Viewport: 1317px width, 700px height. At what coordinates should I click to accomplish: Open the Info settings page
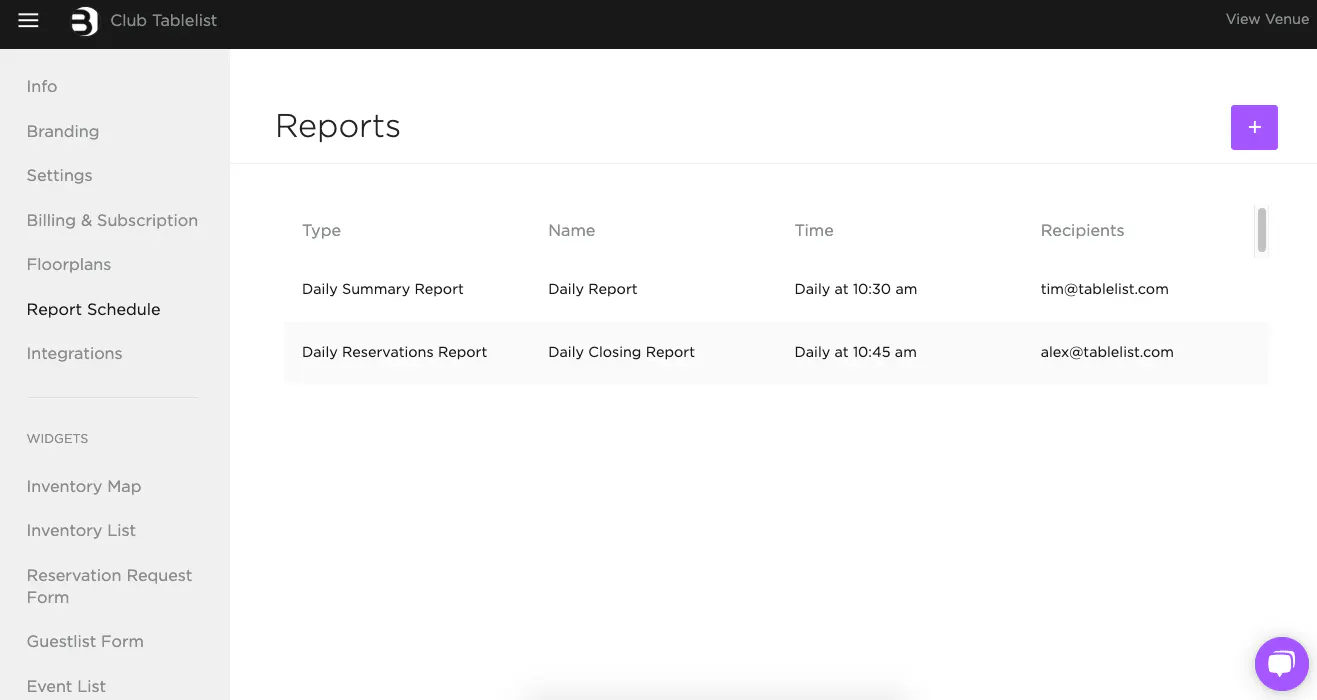[x=42, y=87]
